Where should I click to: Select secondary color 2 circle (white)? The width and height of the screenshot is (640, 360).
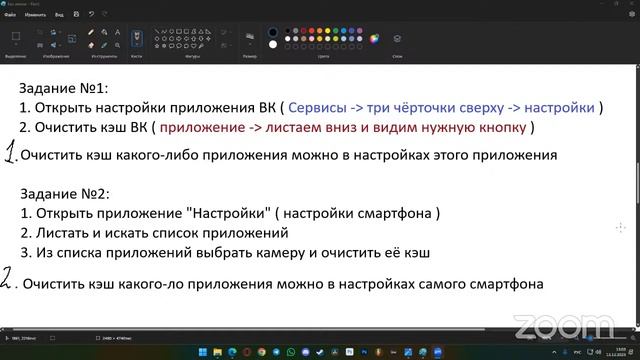coord(273,44)
